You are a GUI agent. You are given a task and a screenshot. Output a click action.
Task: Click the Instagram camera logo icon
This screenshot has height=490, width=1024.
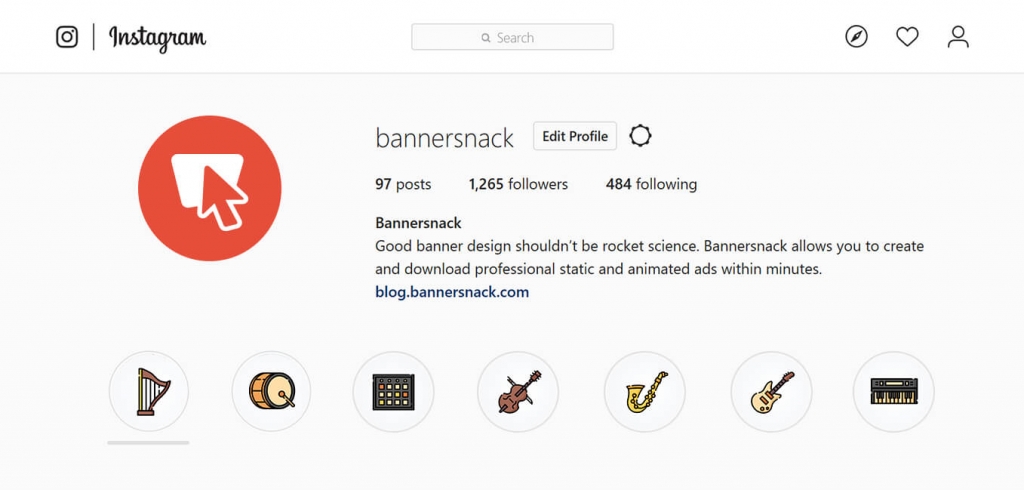[67, 37]
